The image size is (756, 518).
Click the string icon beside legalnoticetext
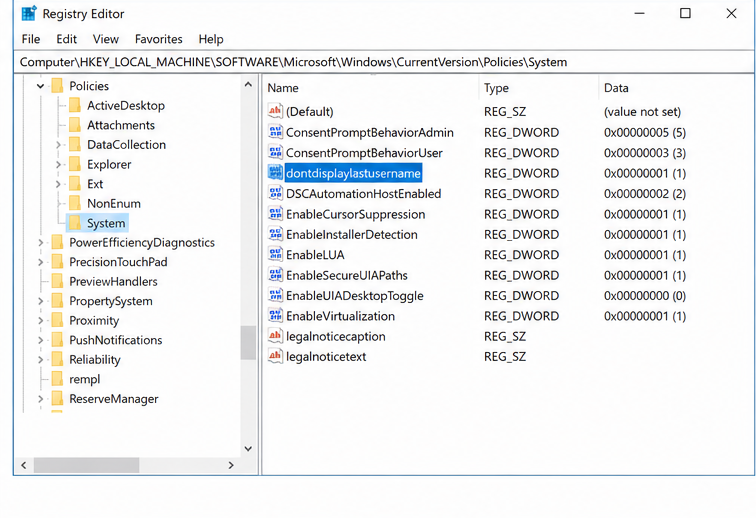tap(275, 356)
